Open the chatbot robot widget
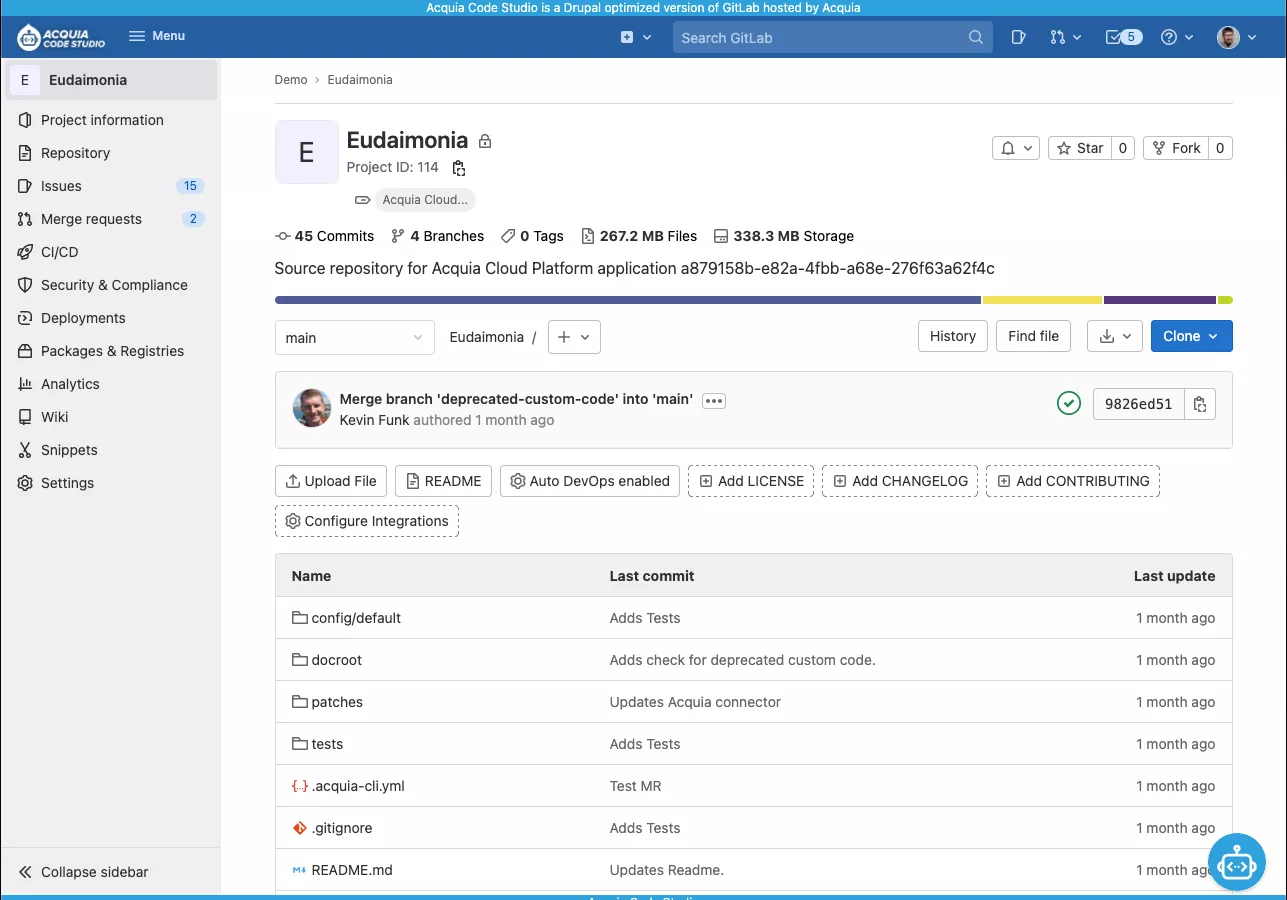 tap(1238, 863)
